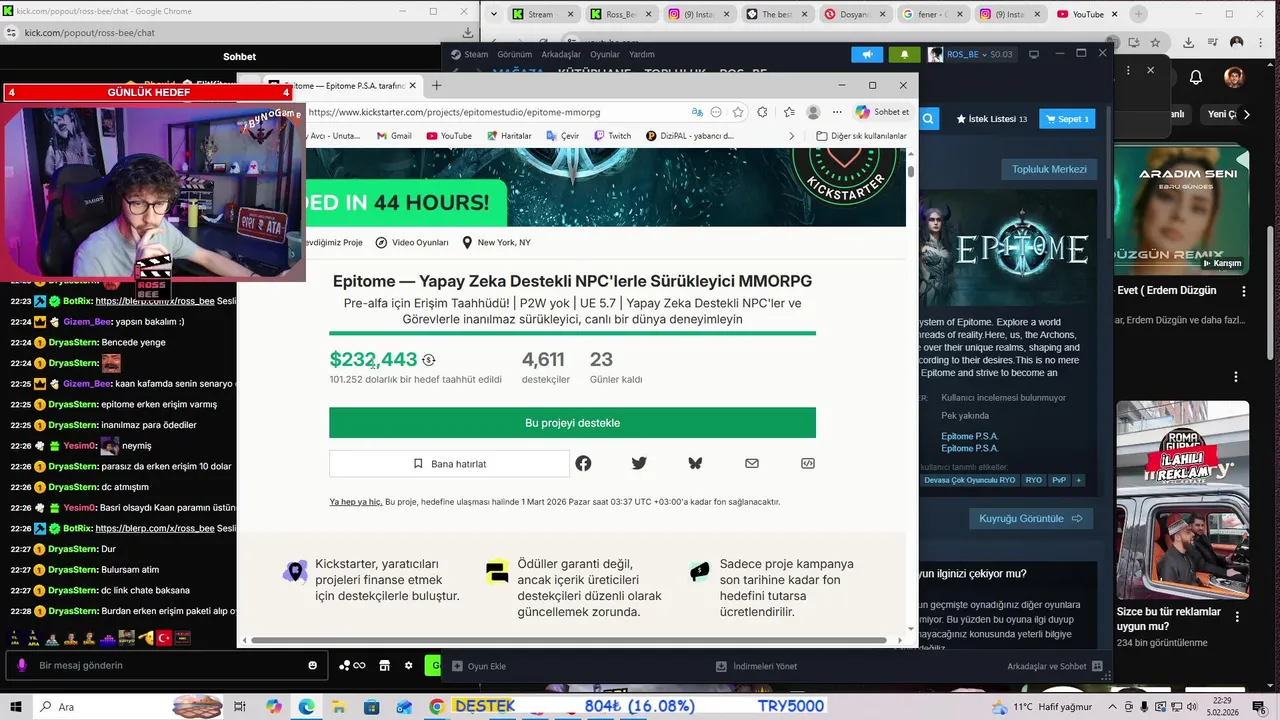Open the Aradım Seni mix thumbnail
Screen dimensions: 1280x720
1181,209
